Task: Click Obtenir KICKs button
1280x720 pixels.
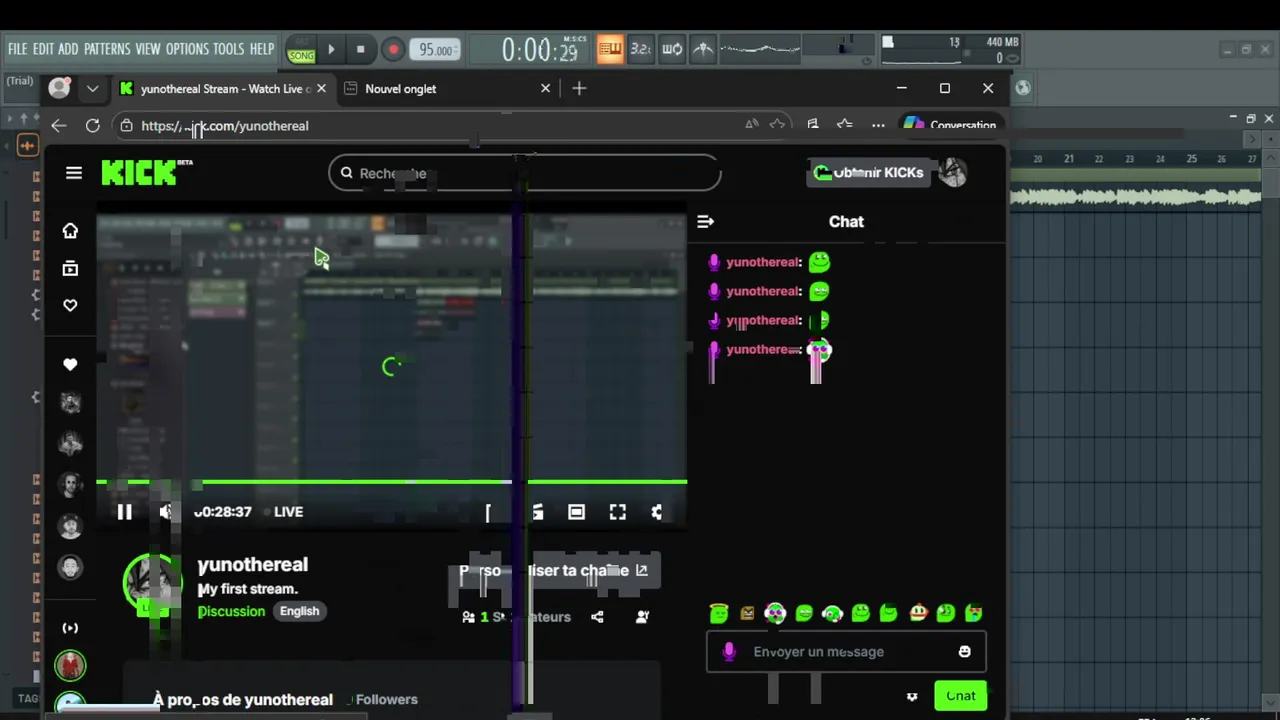Action: [x=867, y=173]
